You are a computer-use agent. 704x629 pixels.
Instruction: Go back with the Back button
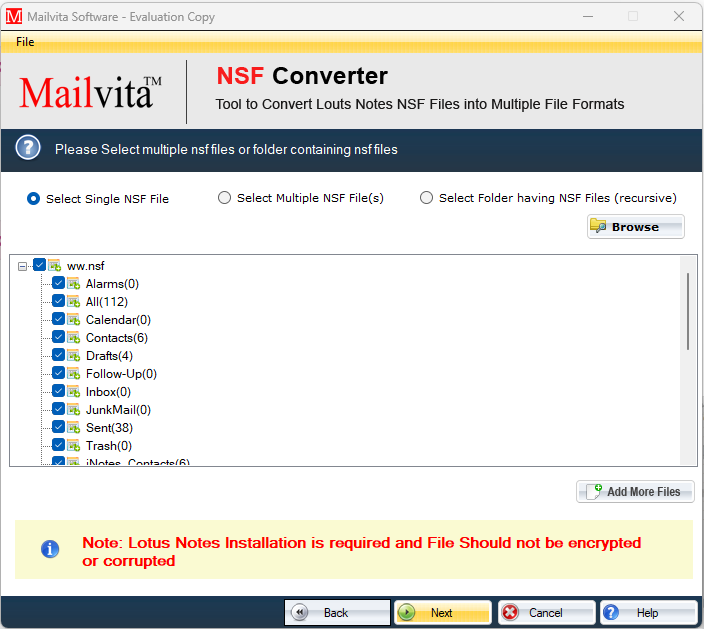(337, 612)
